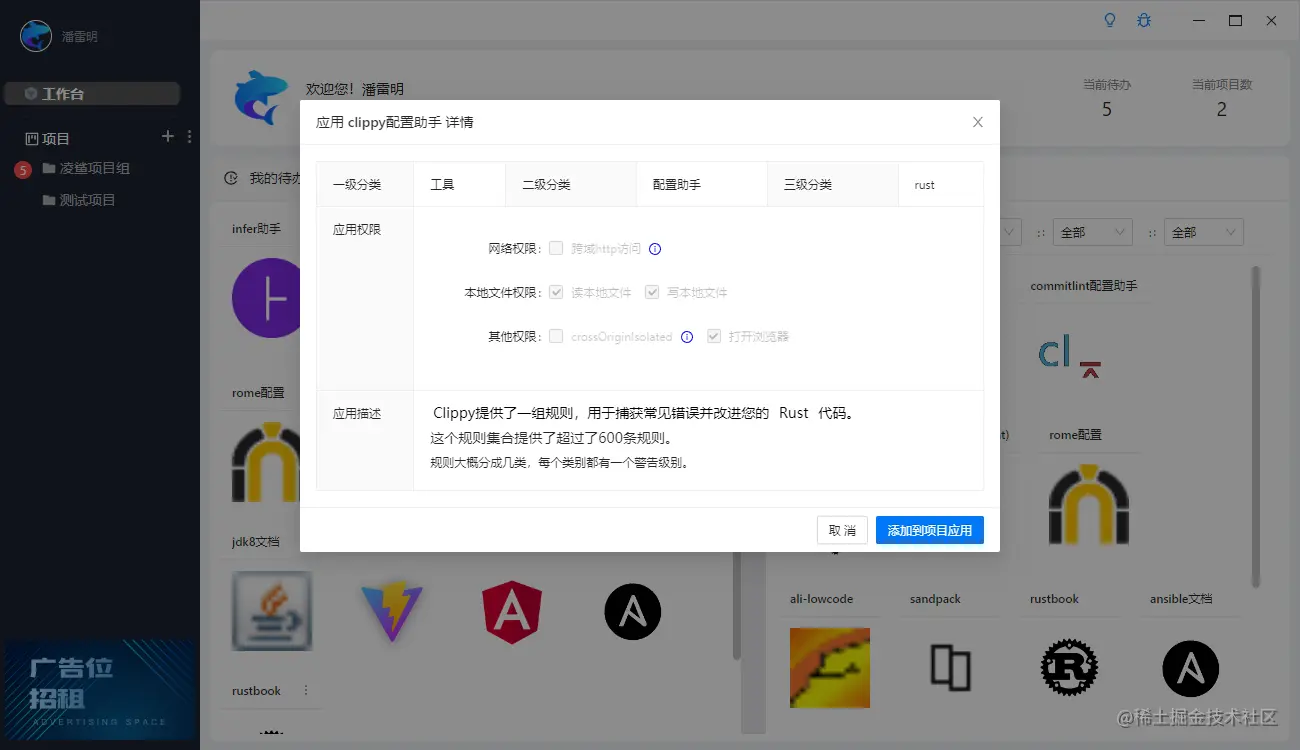
Task: Open the rightmost 全部 filter dropdown
Action: point(1206,232)
